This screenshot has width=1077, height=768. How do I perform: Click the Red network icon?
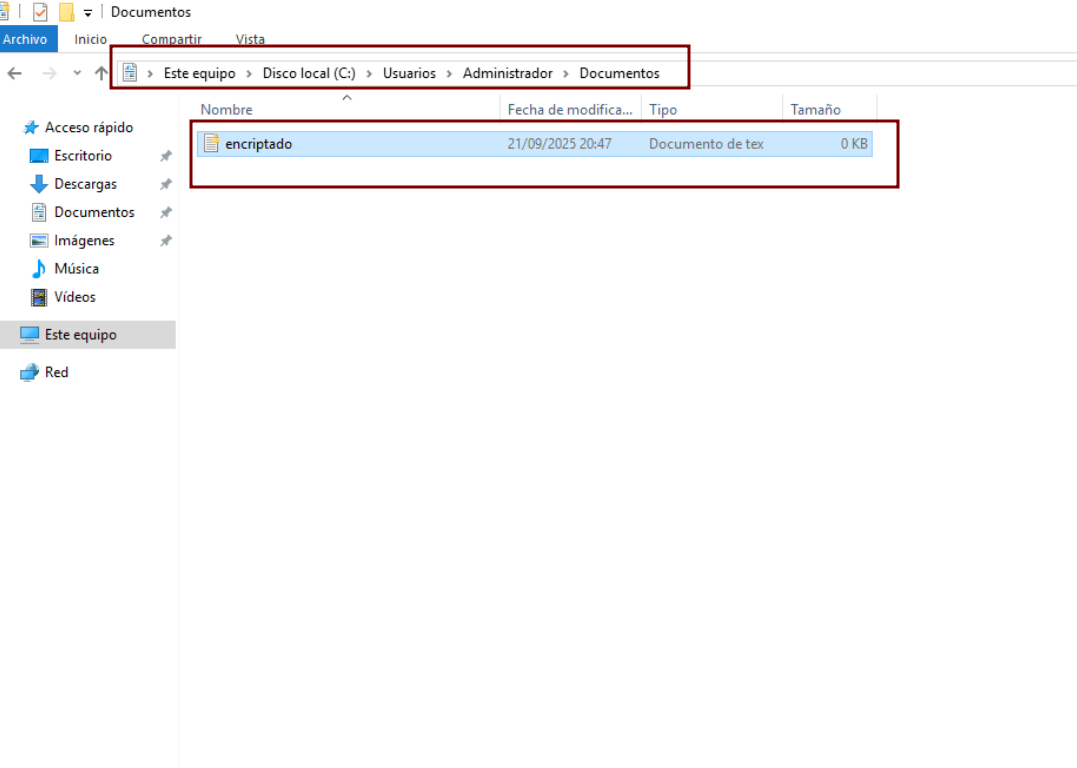[x=30, y=372]
